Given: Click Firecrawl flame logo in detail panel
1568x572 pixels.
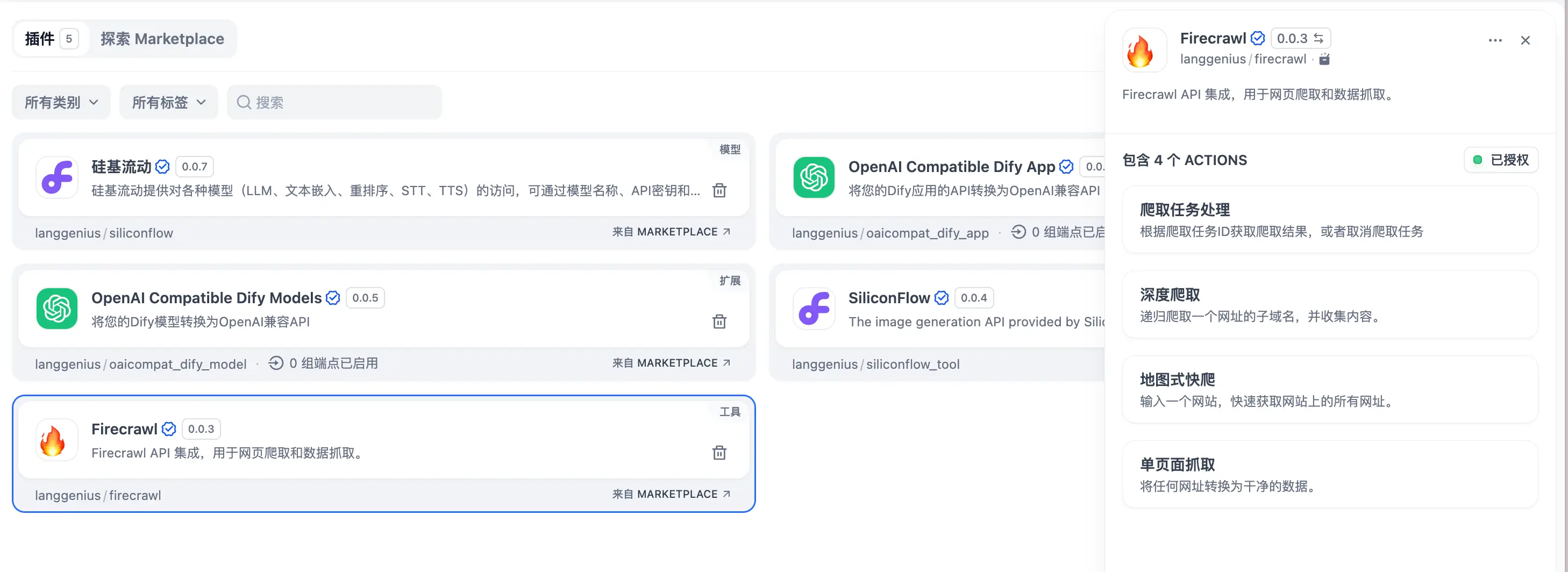Looking at the screenshot, I should [1144, 50].
